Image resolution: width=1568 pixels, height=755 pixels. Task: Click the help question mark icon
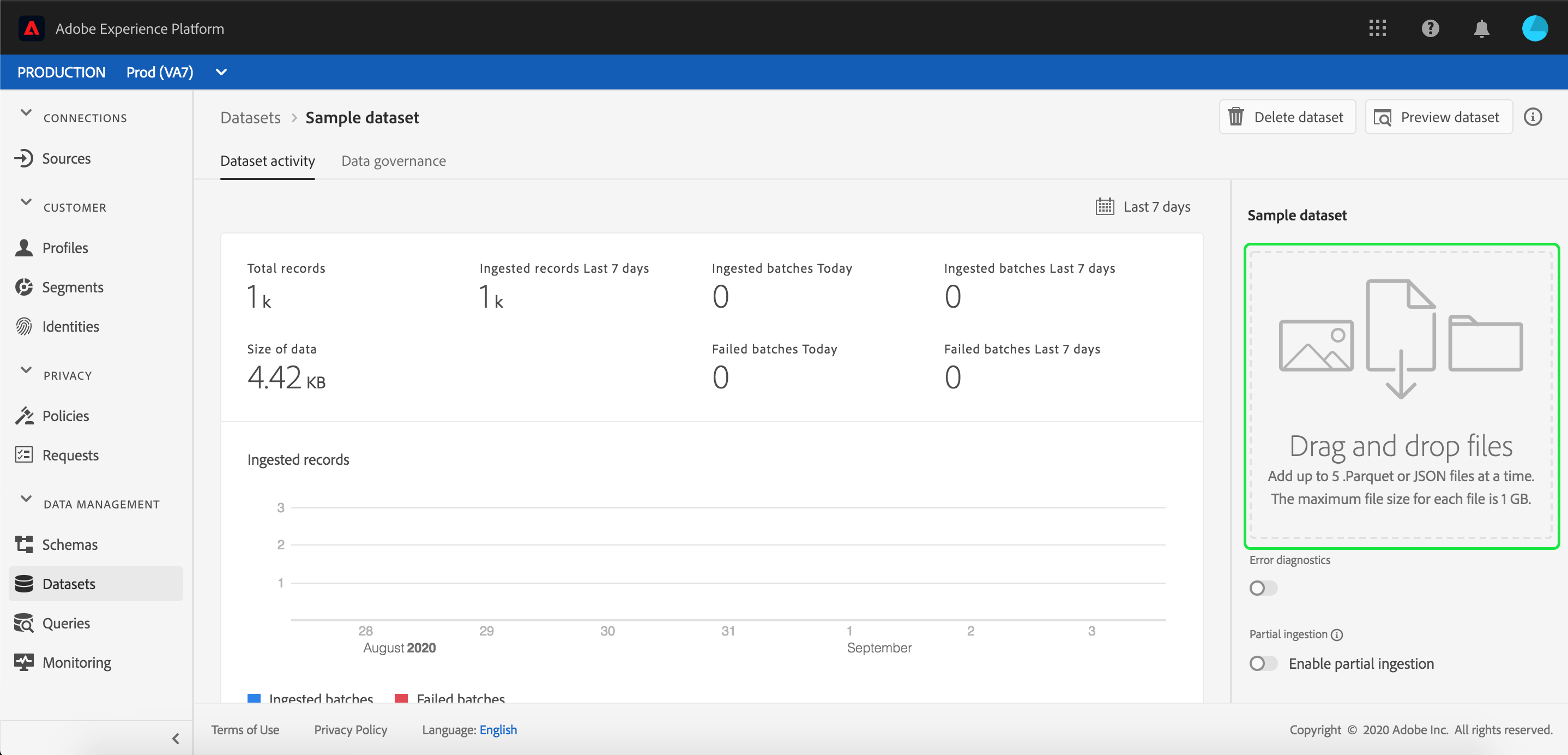1430,28
